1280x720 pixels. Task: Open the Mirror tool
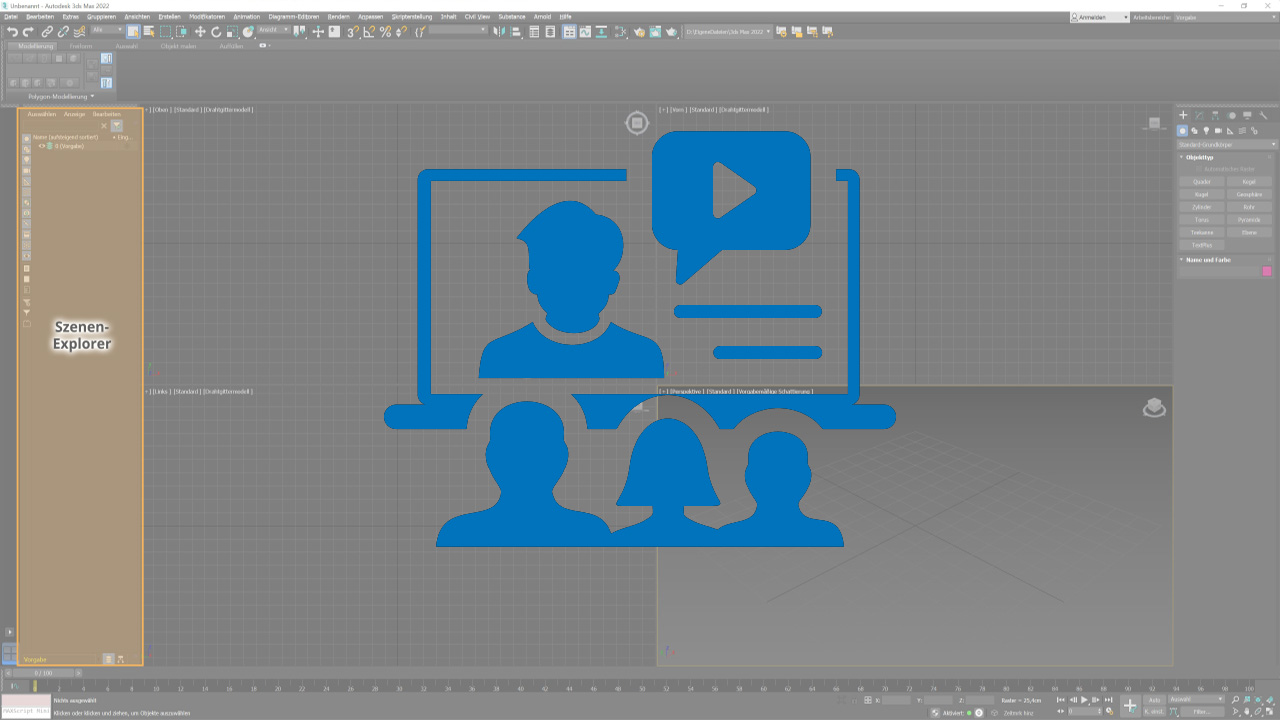pos(498,32)
